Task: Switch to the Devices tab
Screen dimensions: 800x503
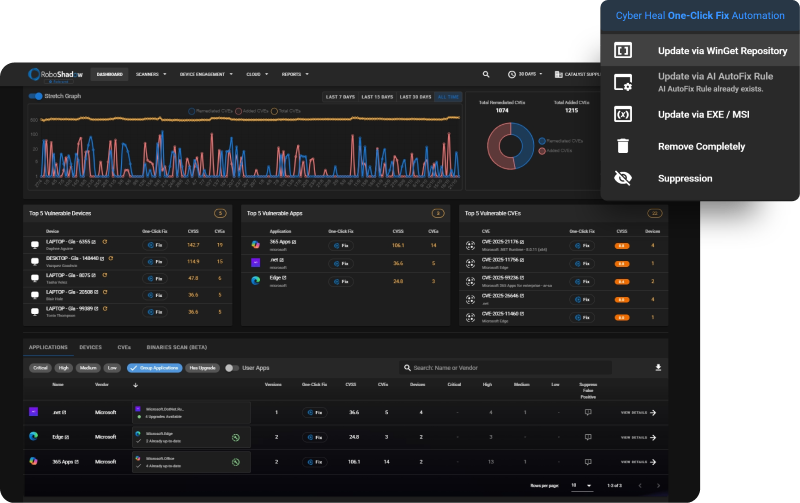Action: pos(90,347)
